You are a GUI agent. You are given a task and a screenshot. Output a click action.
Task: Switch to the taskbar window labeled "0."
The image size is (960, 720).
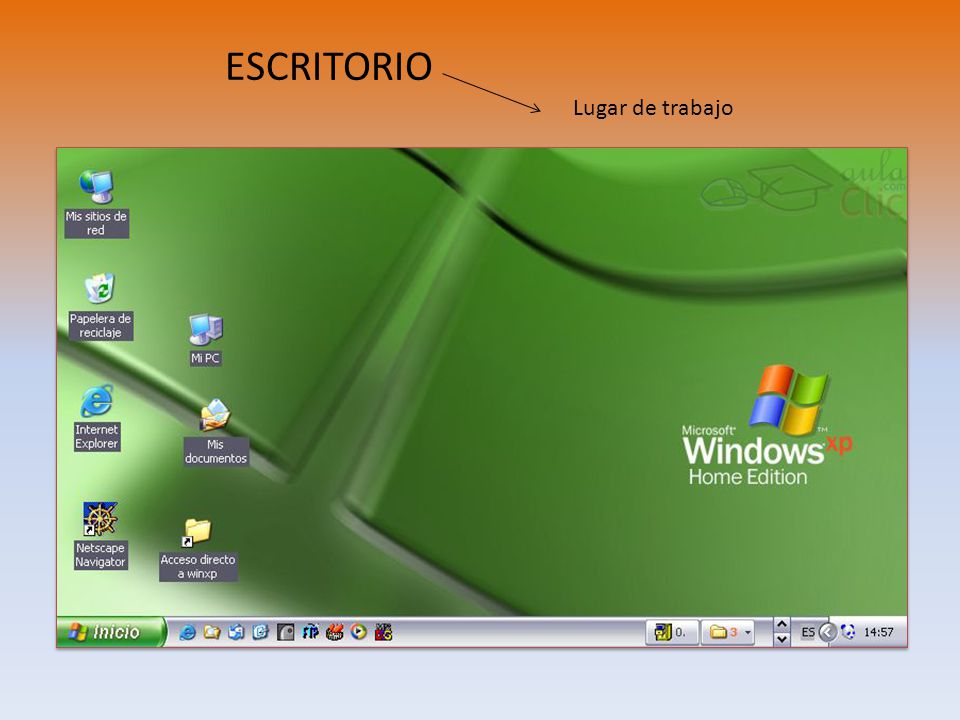click(x=672, y=632)
